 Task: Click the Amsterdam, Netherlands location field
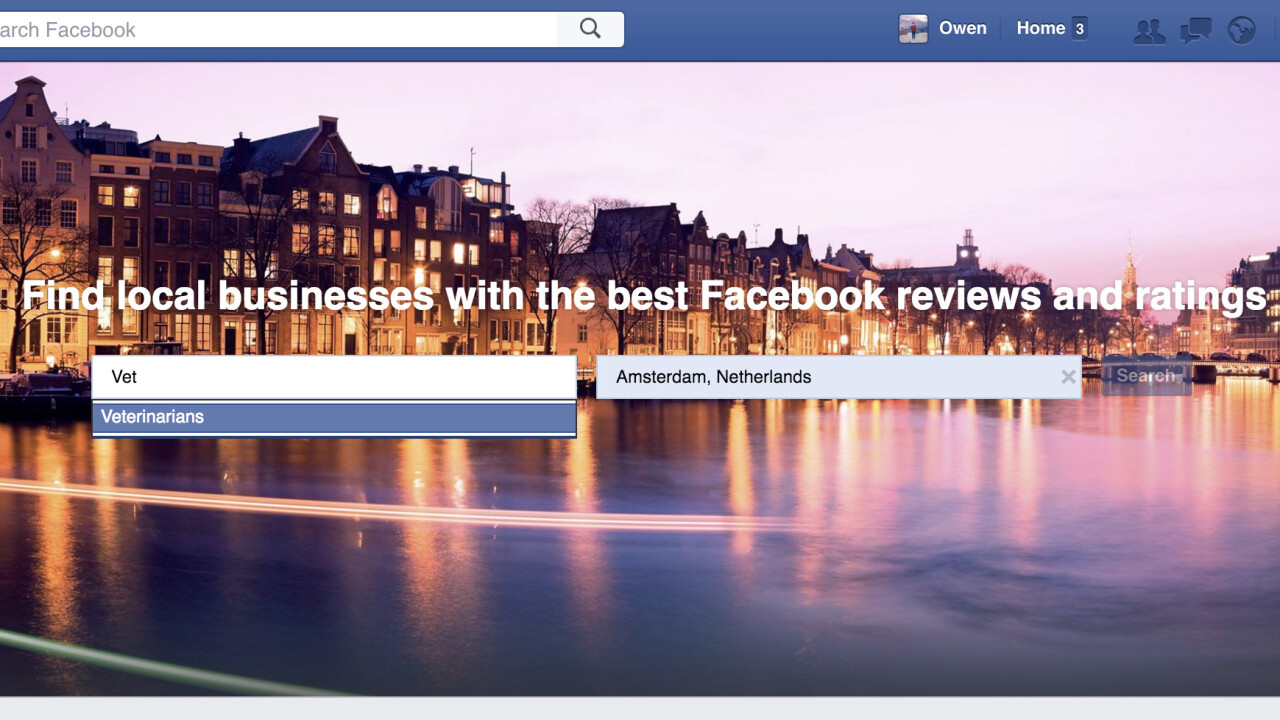point(838,377)
